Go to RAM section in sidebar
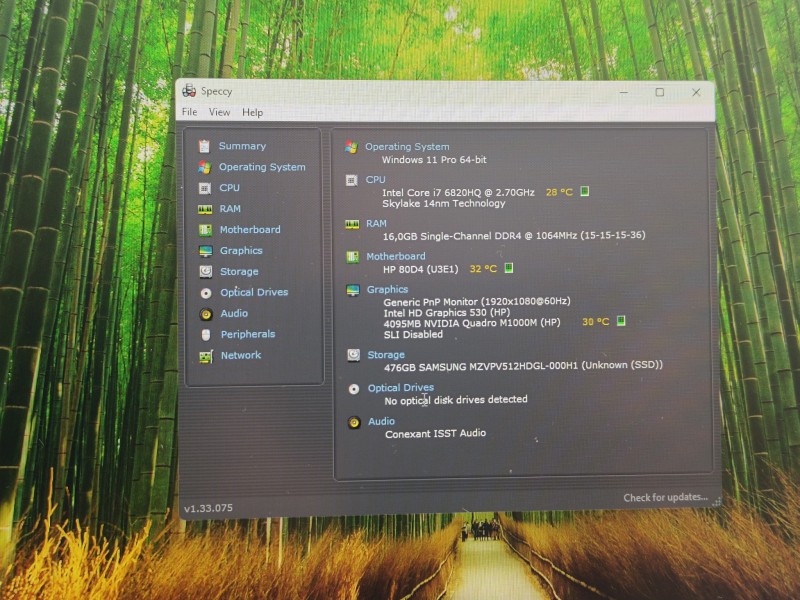800x600 pixels. (230, 209)
